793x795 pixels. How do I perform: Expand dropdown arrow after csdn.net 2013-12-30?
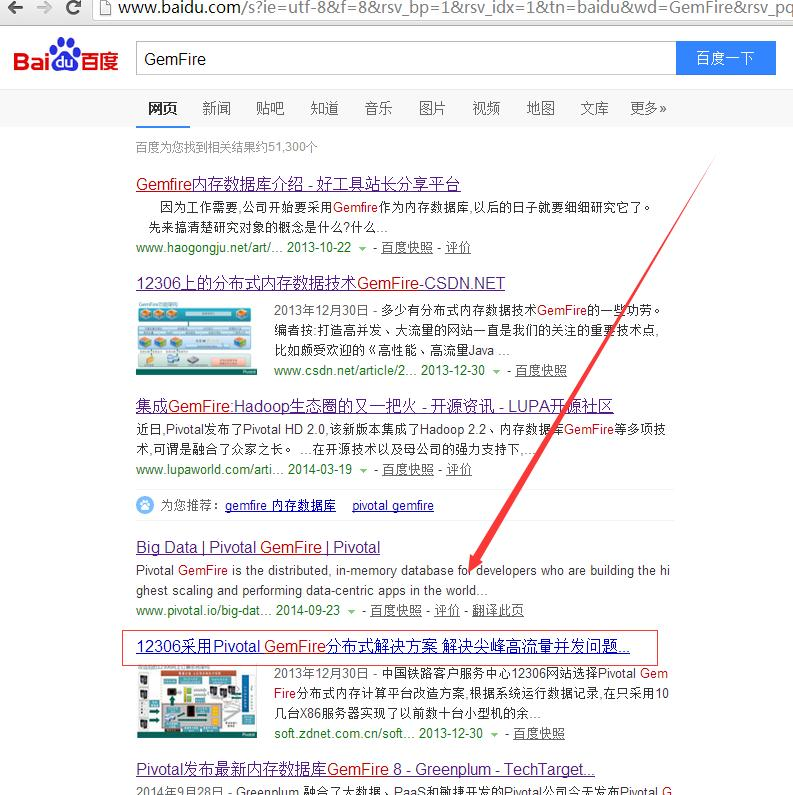coord(496,372)
